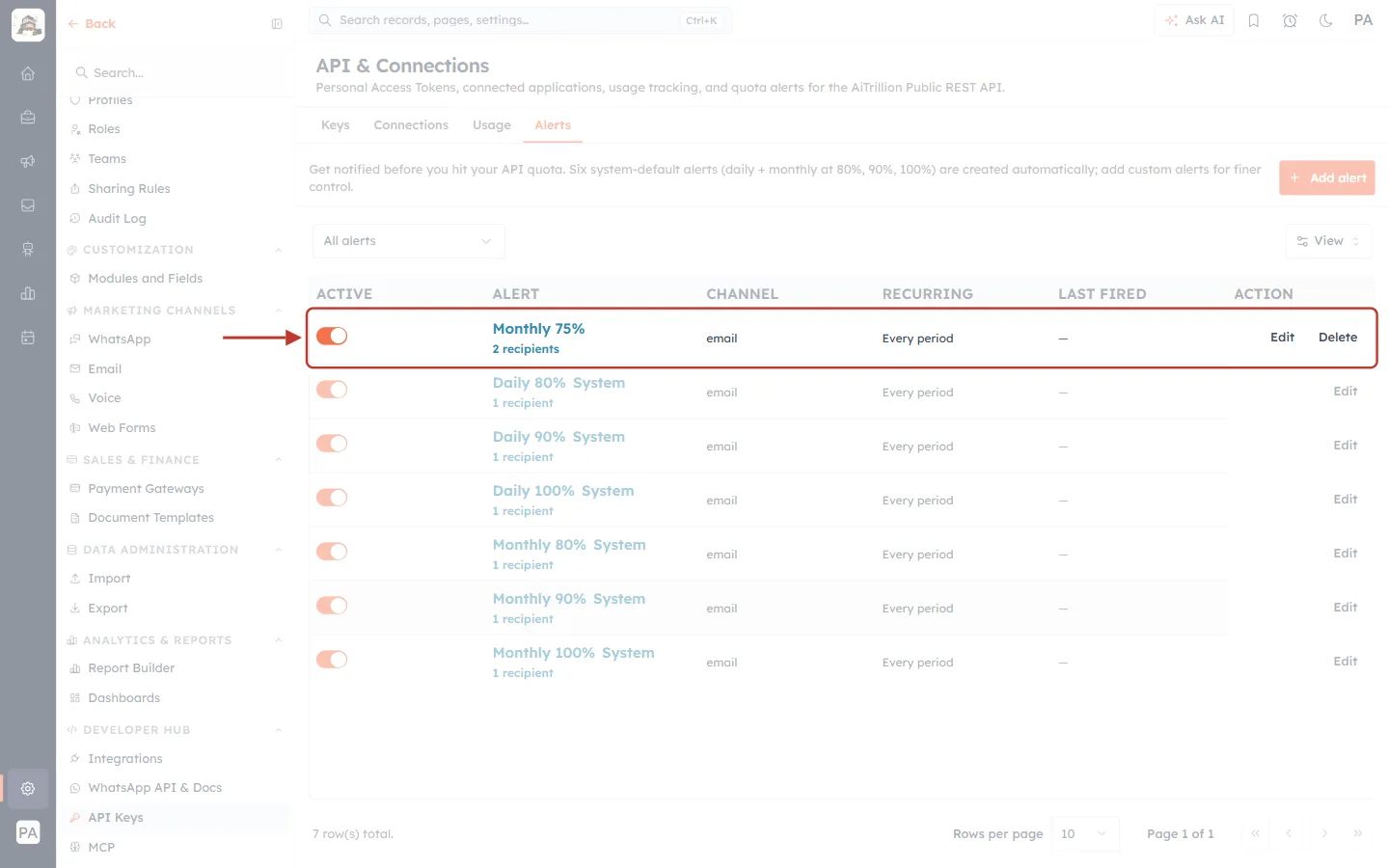Toggle the Daily 80% alert switch

332,390
